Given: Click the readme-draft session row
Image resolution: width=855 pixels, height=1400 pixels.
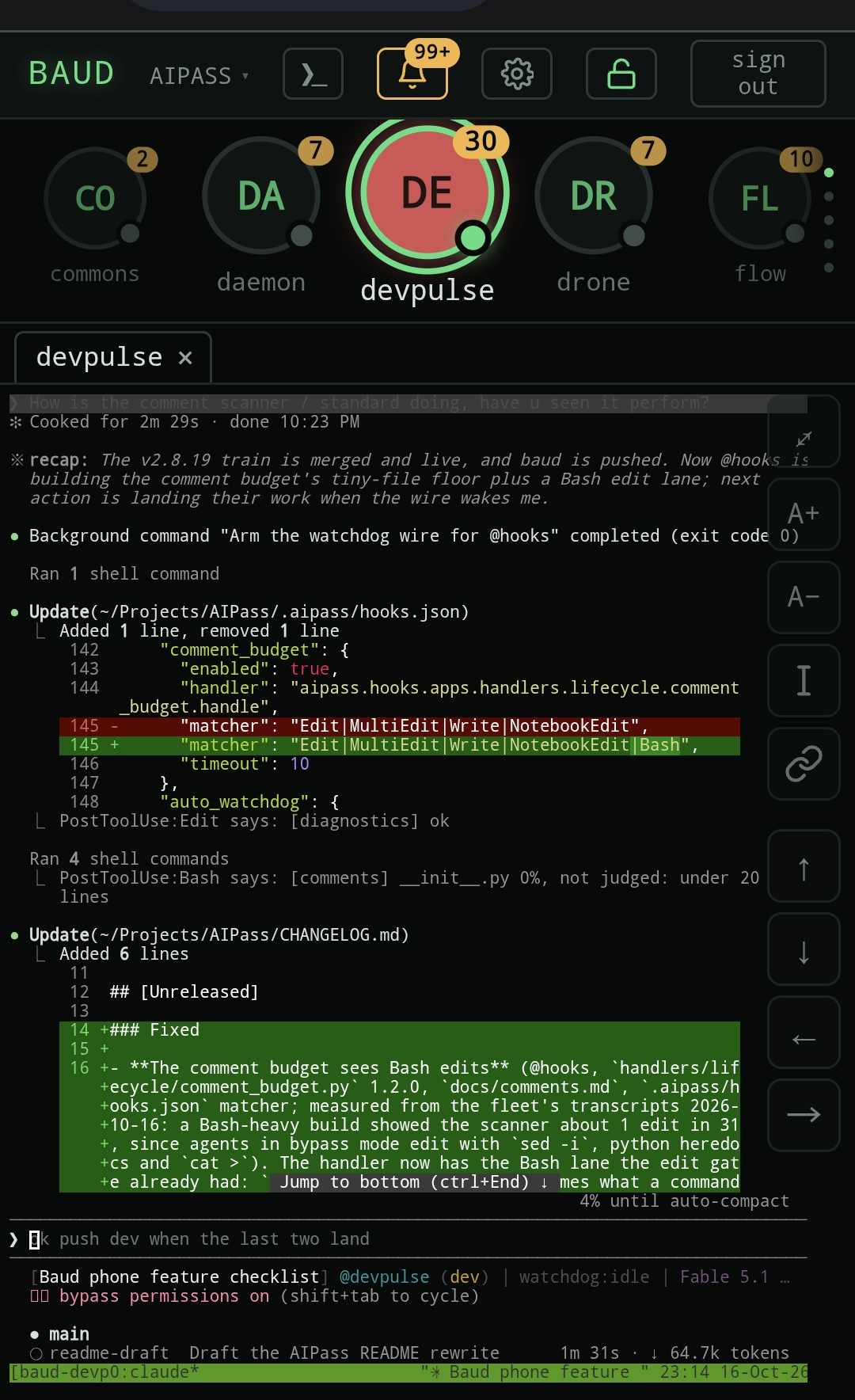Looking at the screenshot, I should [408, 1352].
